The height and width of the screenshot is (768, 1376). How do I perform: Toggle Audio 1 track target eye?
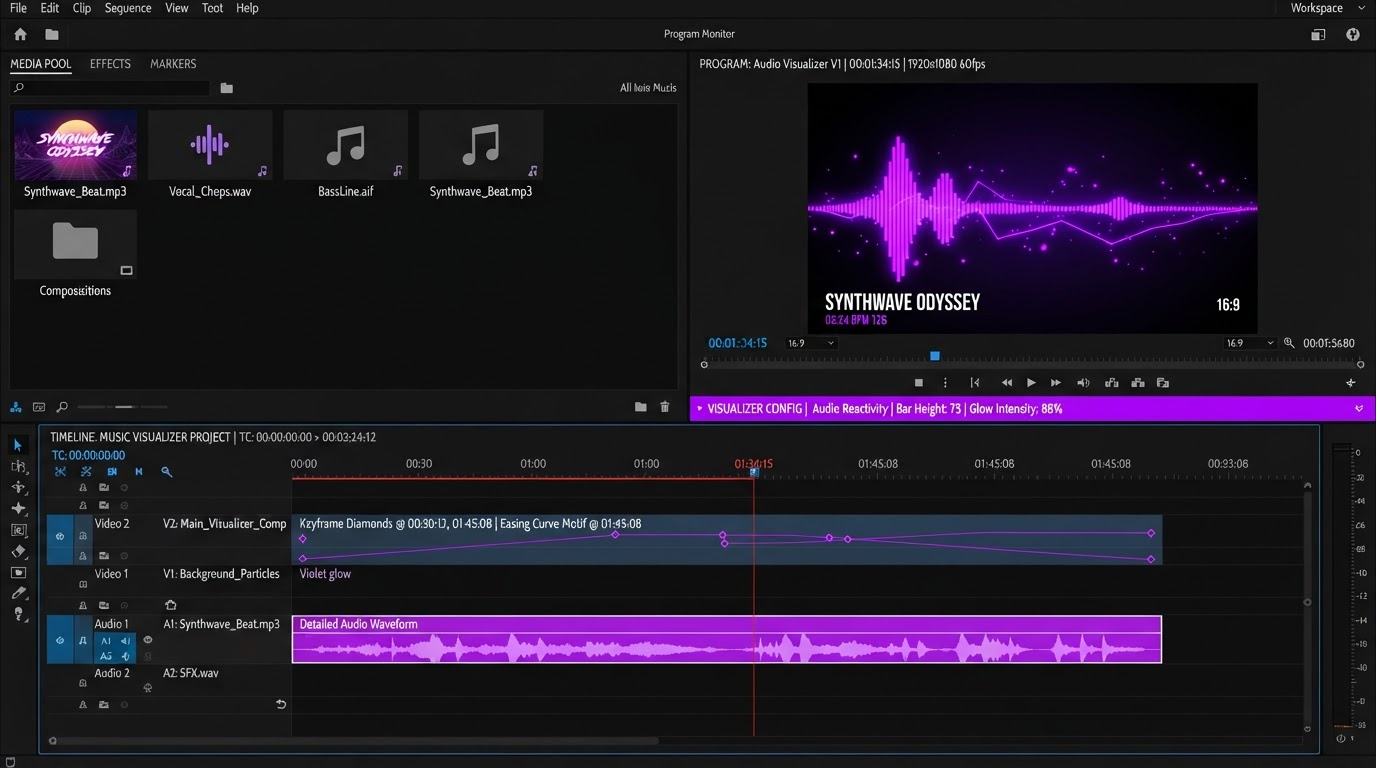tap(60, 640)
